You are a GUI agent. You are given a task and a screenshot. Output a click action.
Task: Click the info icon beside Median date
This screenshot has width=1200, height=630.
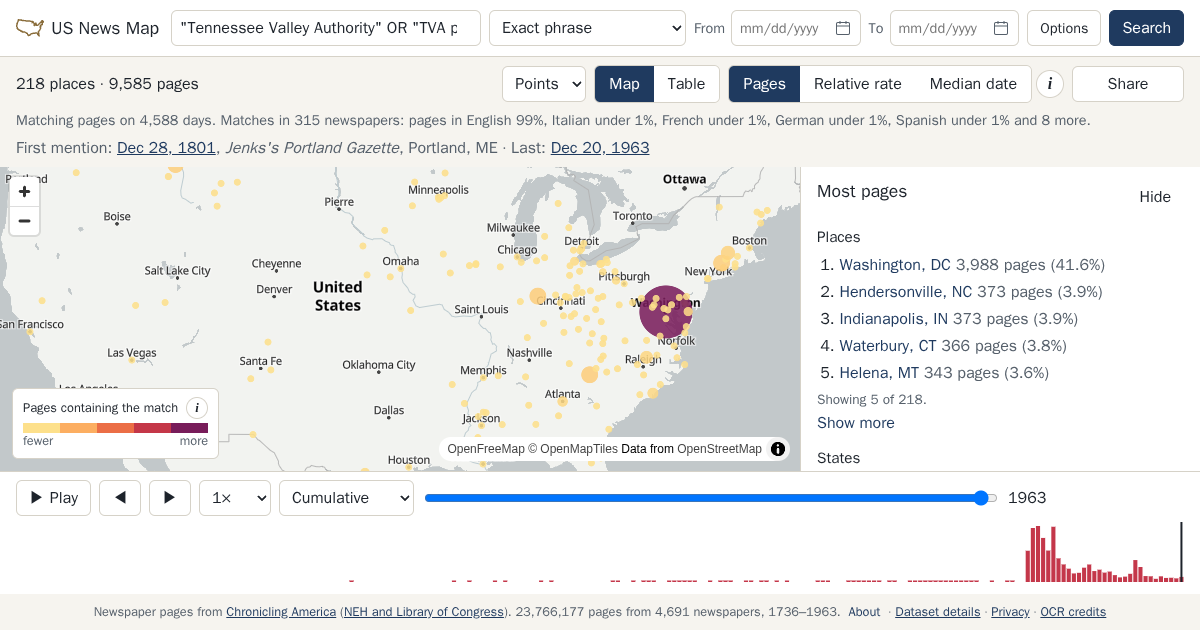tap(1049, 84)
